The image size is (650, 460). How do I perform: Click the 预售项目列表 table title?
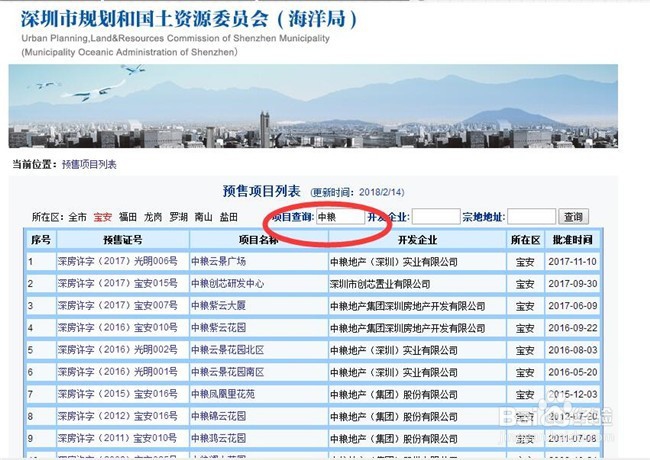pos(262,191)
